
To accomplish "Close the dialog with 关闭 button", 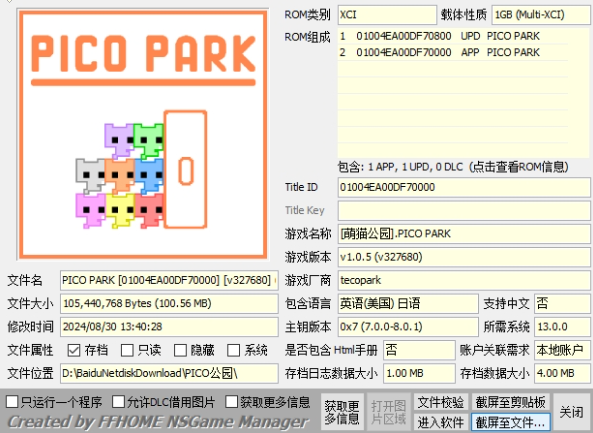I will tap(571, 412).
